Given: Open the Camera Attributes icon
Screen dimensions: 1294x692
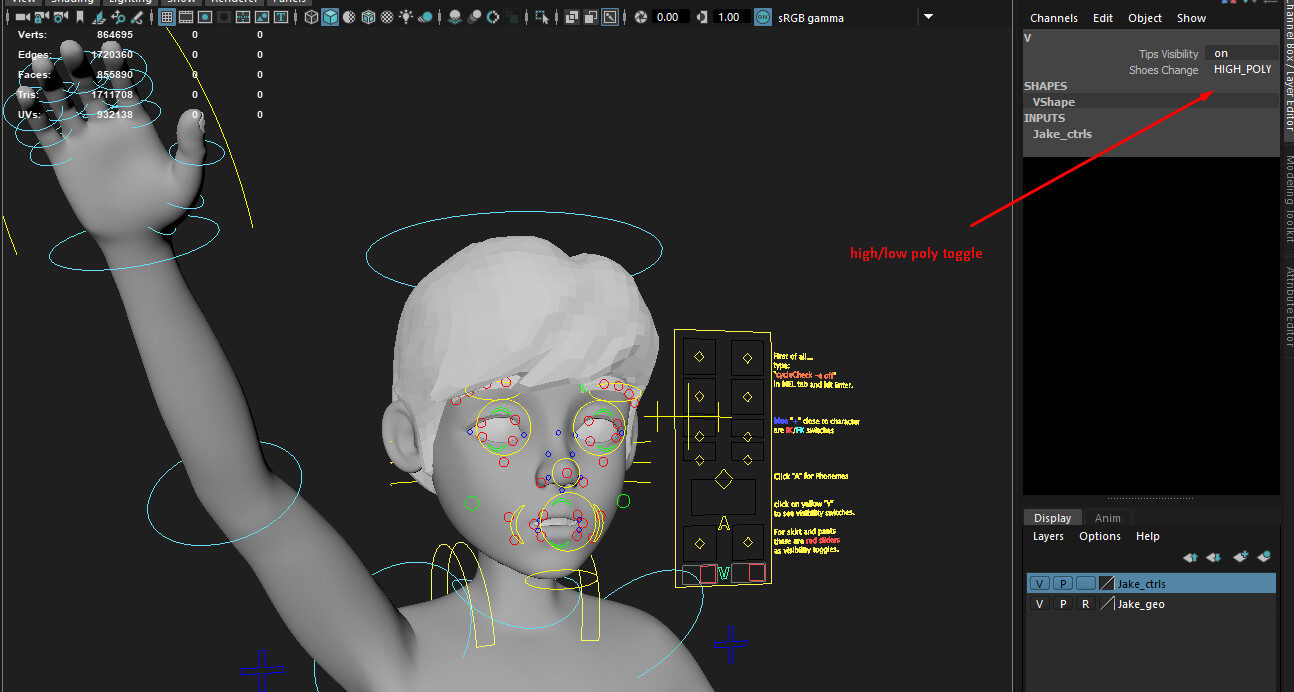Looking at the screenshot, I should coord(60,17).
